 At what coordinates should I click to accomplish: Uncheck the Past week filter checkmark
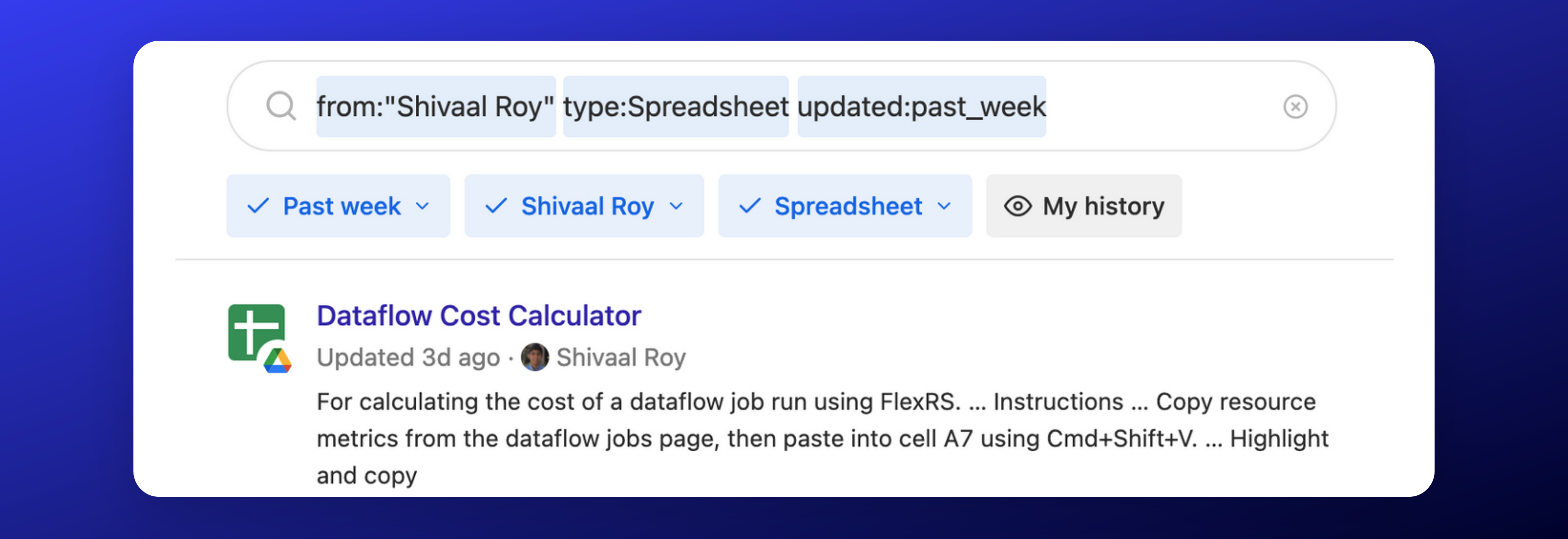point(258,206)
